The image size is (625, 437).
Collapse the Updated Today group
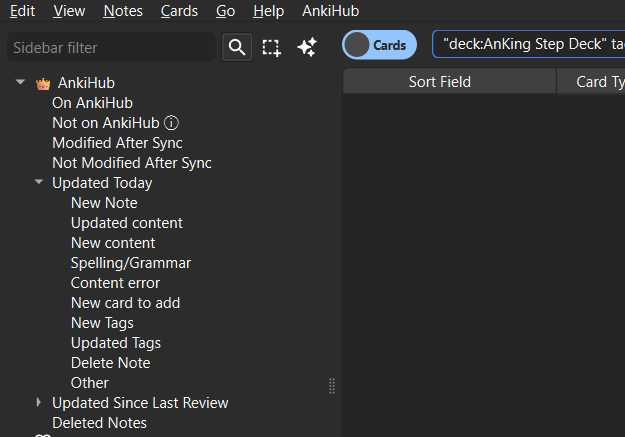39,182
